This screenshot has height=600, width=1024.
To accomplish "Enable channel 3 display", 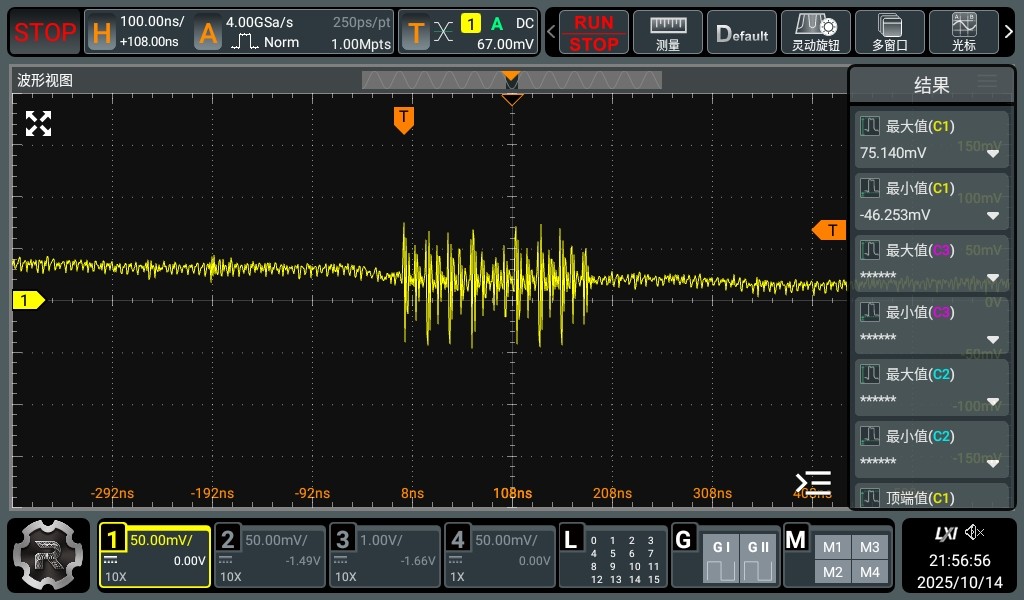I will [x=385, y=556].
